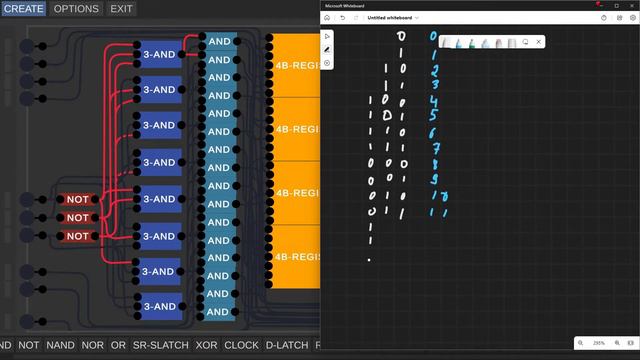This screenshot has height=360, width=640.
Task: Open Whiteboard settings gear
Action: pyautogui.click(x=633, y=18)
